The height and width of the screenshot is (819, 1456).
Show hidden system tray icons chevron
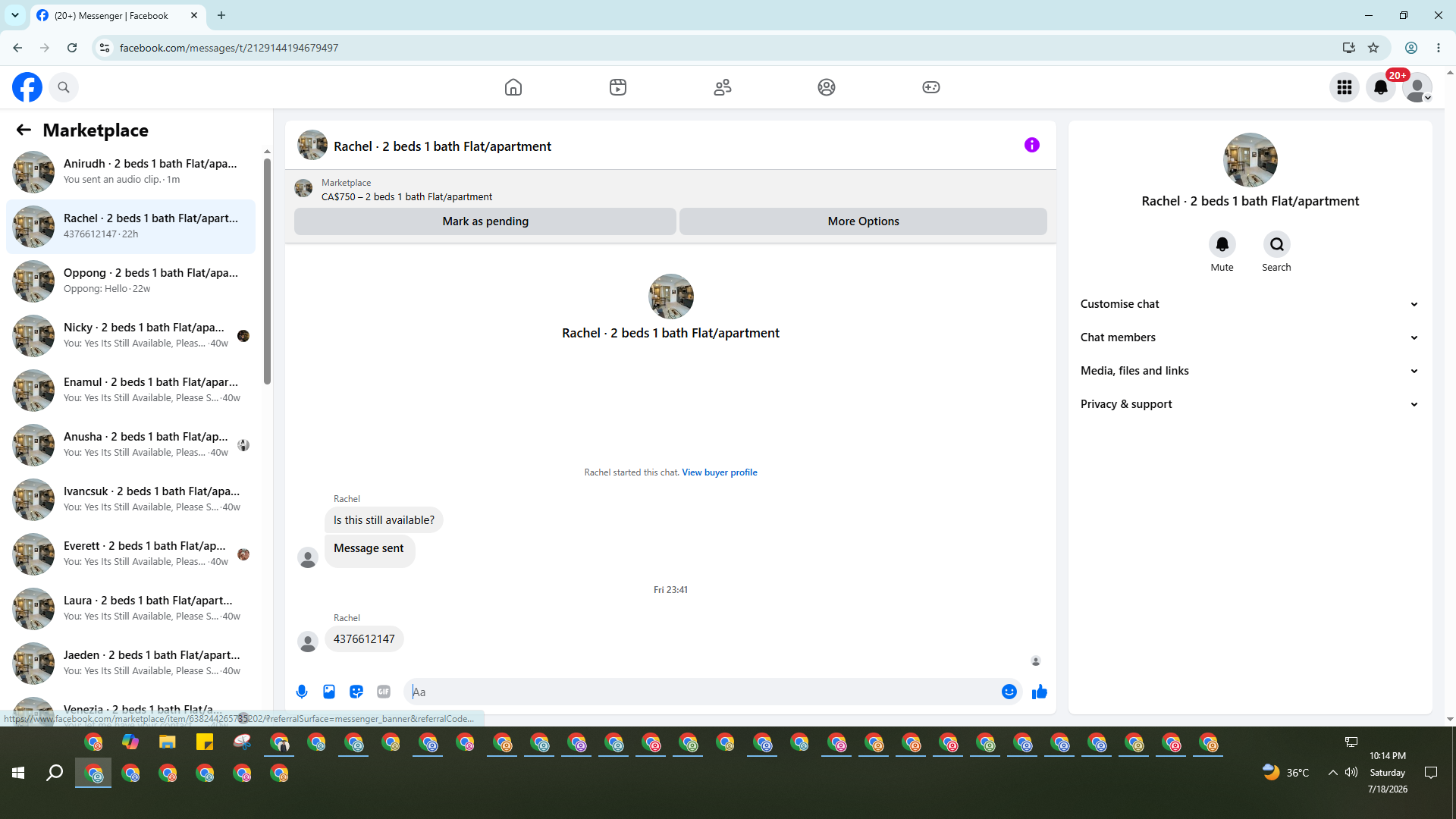[1332, 773]
